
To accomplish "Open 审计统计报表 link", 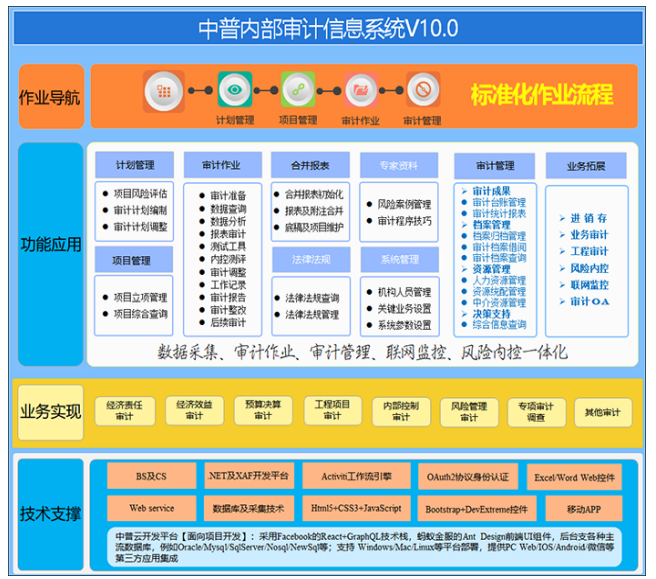I will 499,213.
